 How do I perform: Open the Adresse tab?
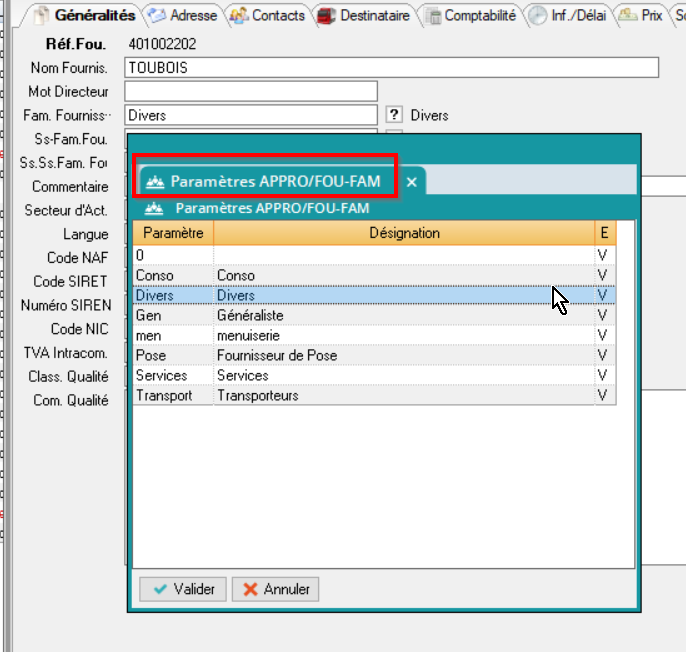pyautogui.click(x=183, y=16)
